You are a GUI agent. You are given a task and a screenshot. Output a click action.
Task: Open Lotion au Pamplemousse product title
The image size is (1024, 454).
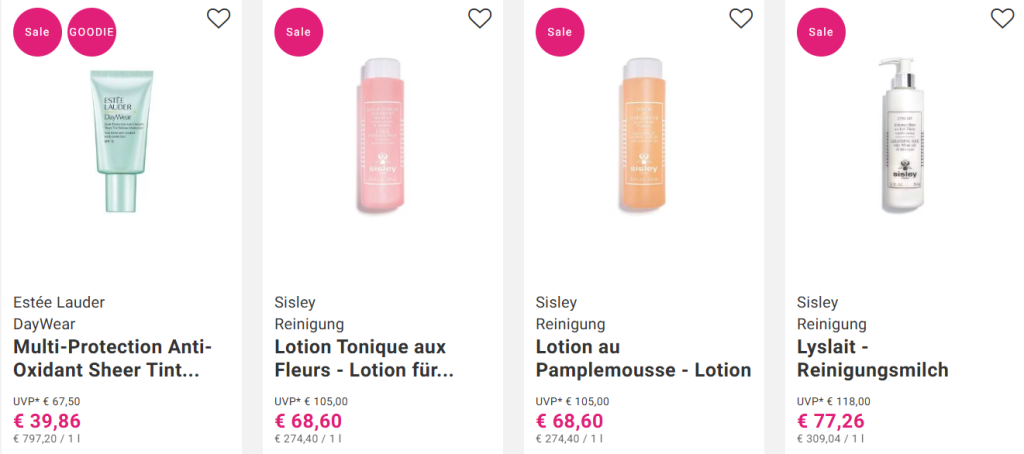(x=643, y=358)
